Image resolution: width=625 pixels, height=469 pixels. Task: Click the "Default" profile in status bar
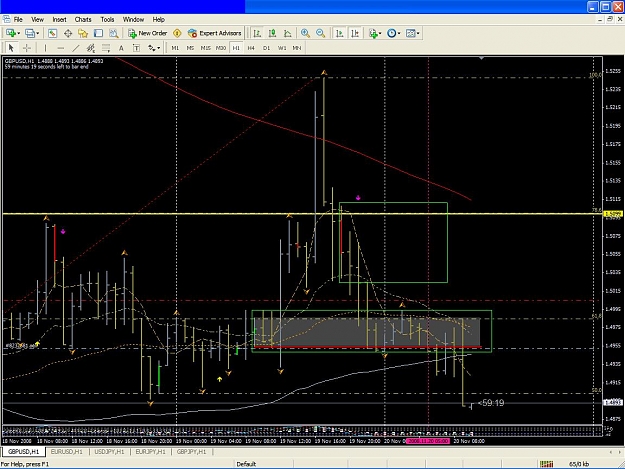[246, 464]
